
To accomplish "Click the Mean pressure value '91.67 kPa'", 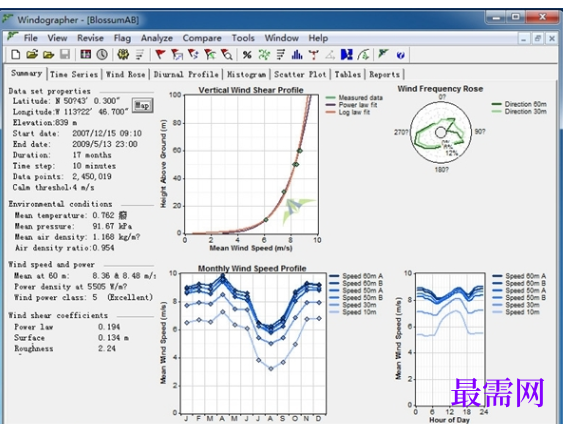I will 112,226.
